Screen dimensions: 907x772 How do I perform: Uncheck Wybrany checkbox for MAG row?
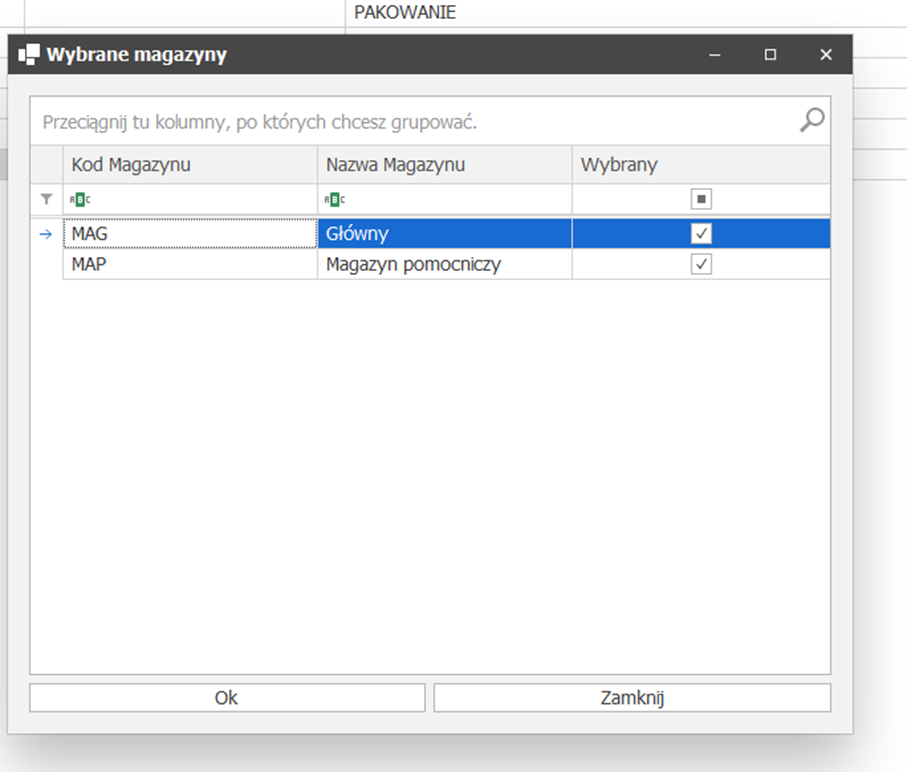pyautogui.click(x=701, y=234)
